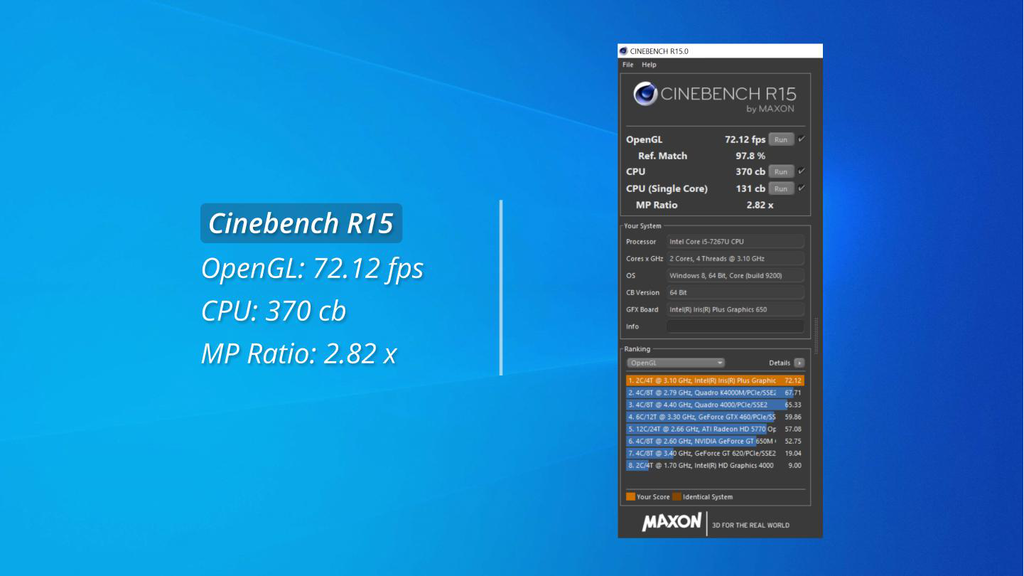Toggle the CPU test checkmark
1024x576 pixels.
point(802,171)
